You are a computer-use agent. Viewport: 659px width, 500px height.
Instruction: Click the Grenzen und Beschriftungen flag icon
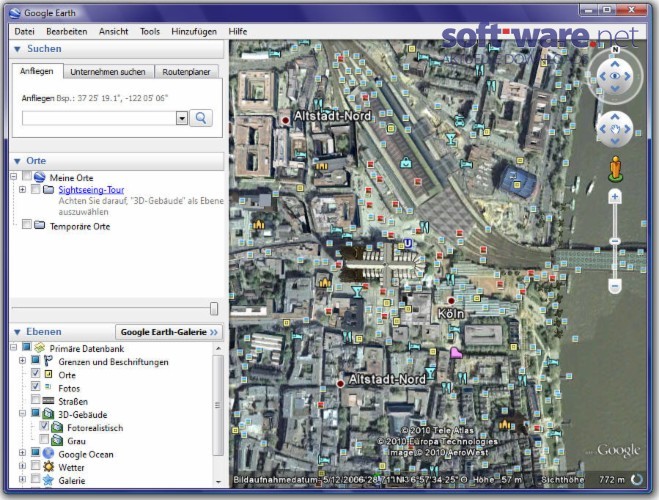coord(48,361)
